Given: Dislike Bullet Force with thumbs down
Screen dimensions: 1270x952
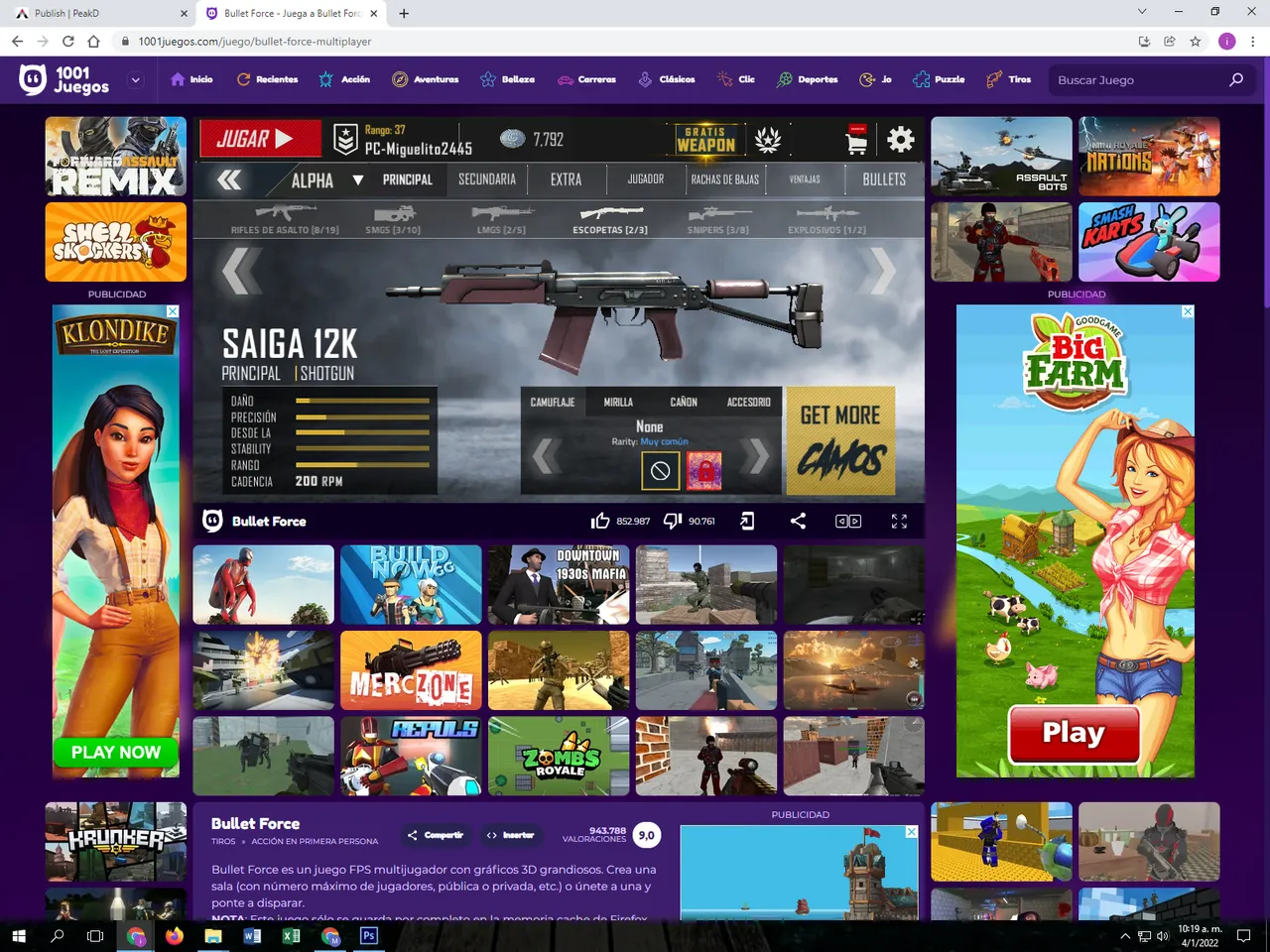Looking at the screenshot, I should coord(673,521).
